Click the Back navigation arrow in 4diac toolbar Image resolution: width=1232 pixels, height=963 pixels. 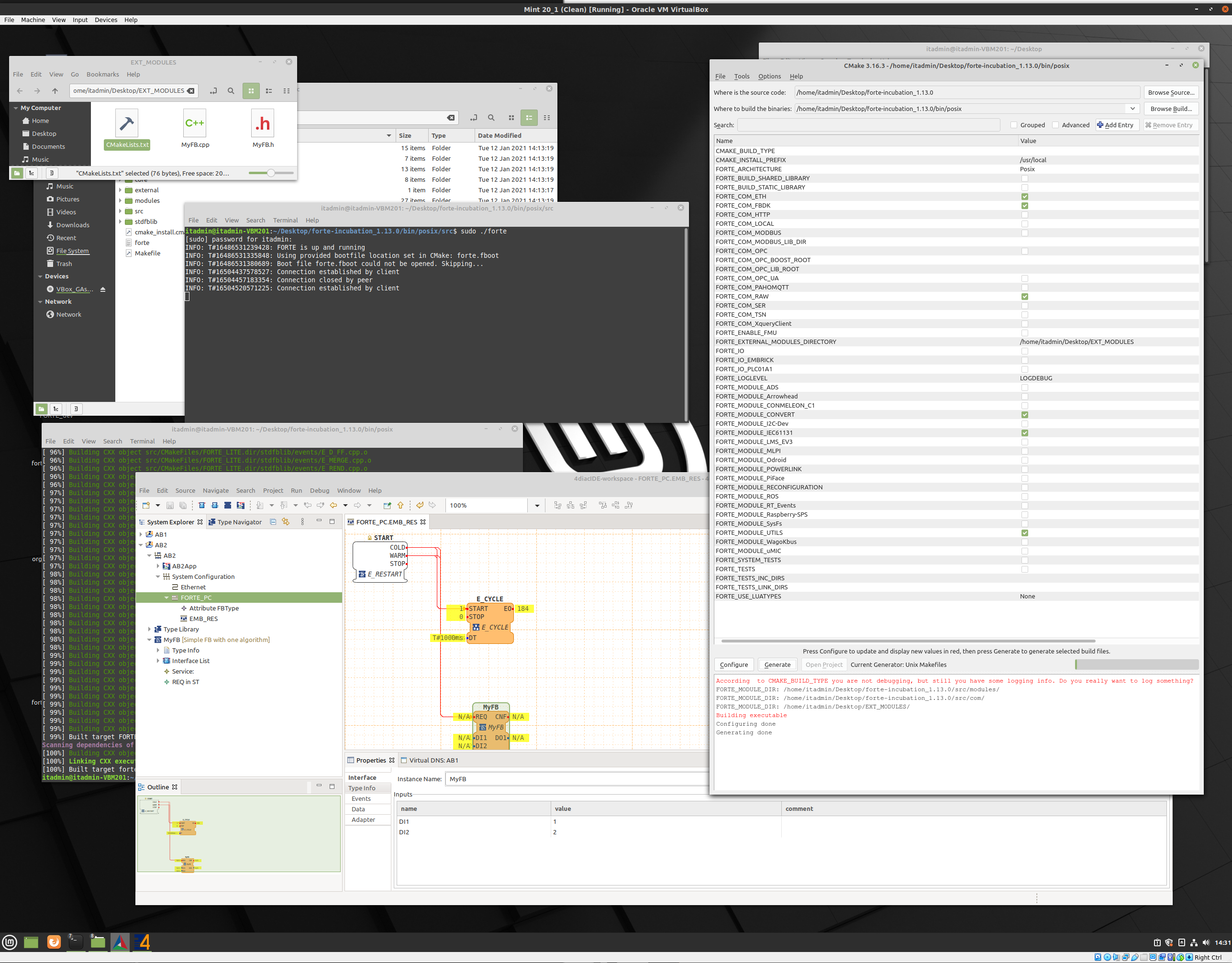333,506
